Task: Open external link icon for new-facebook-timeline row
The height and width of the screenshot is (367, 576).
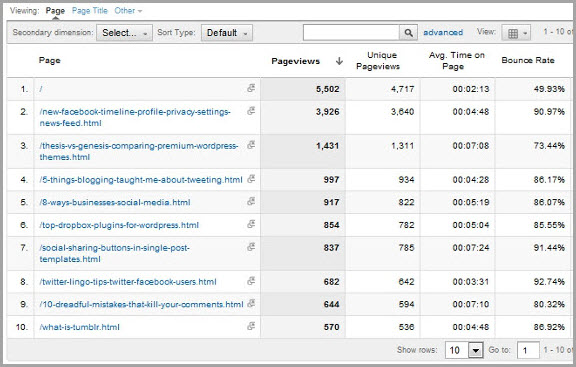Action: (251, 111)
